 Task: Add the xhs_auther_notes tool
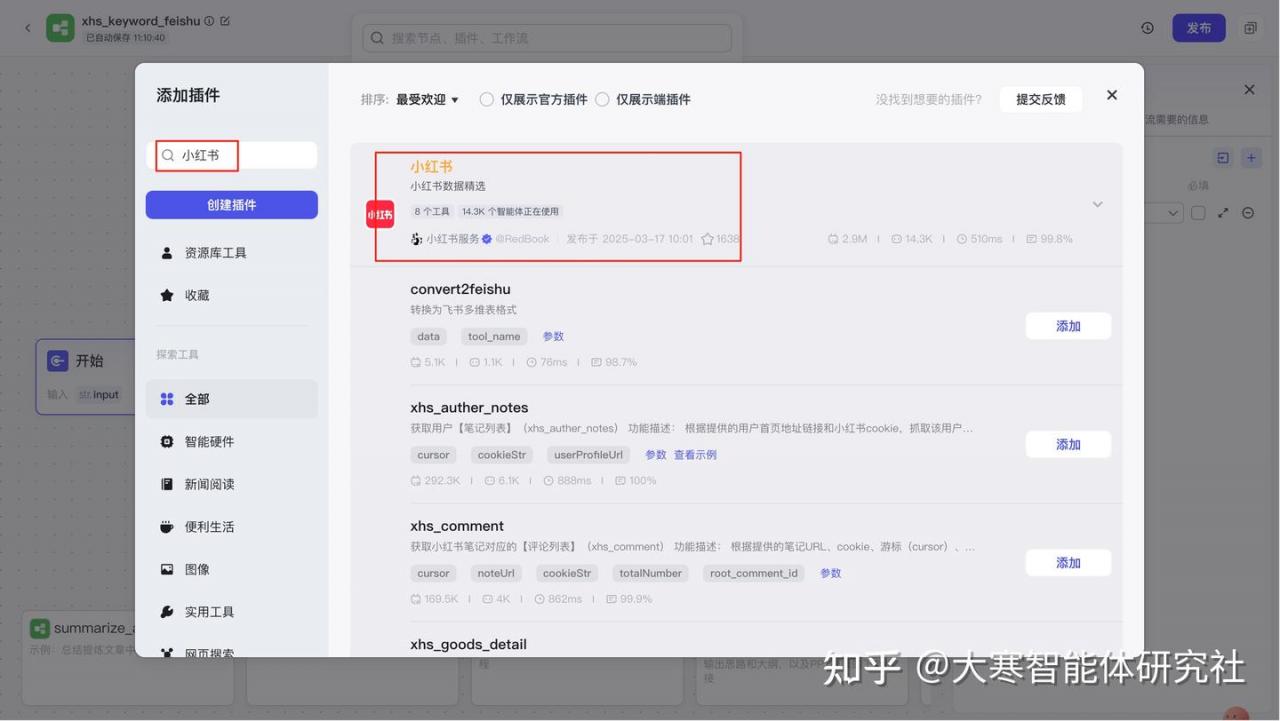tap(1068, 444)
